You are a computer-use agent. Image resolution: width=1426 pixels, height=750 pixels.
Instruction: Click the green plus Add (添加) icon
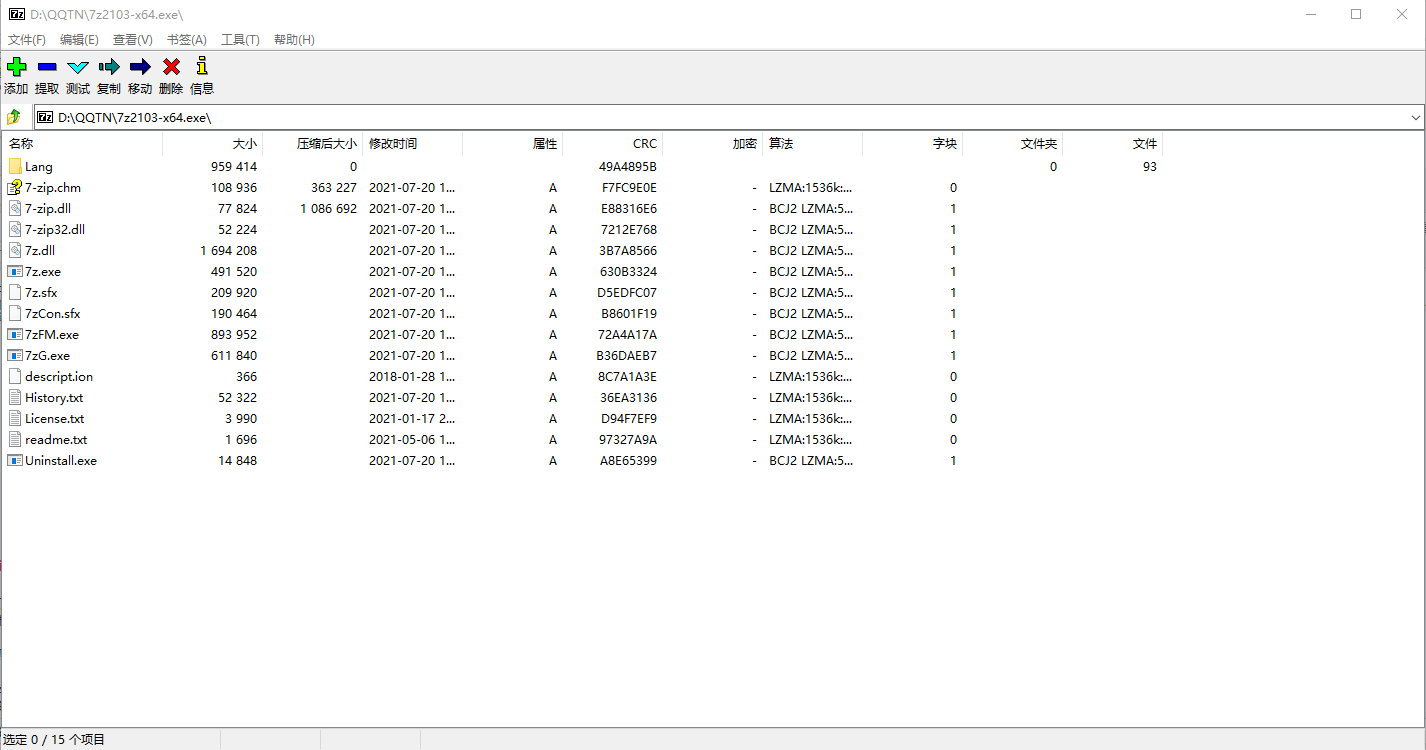click(x=16, y=67)
